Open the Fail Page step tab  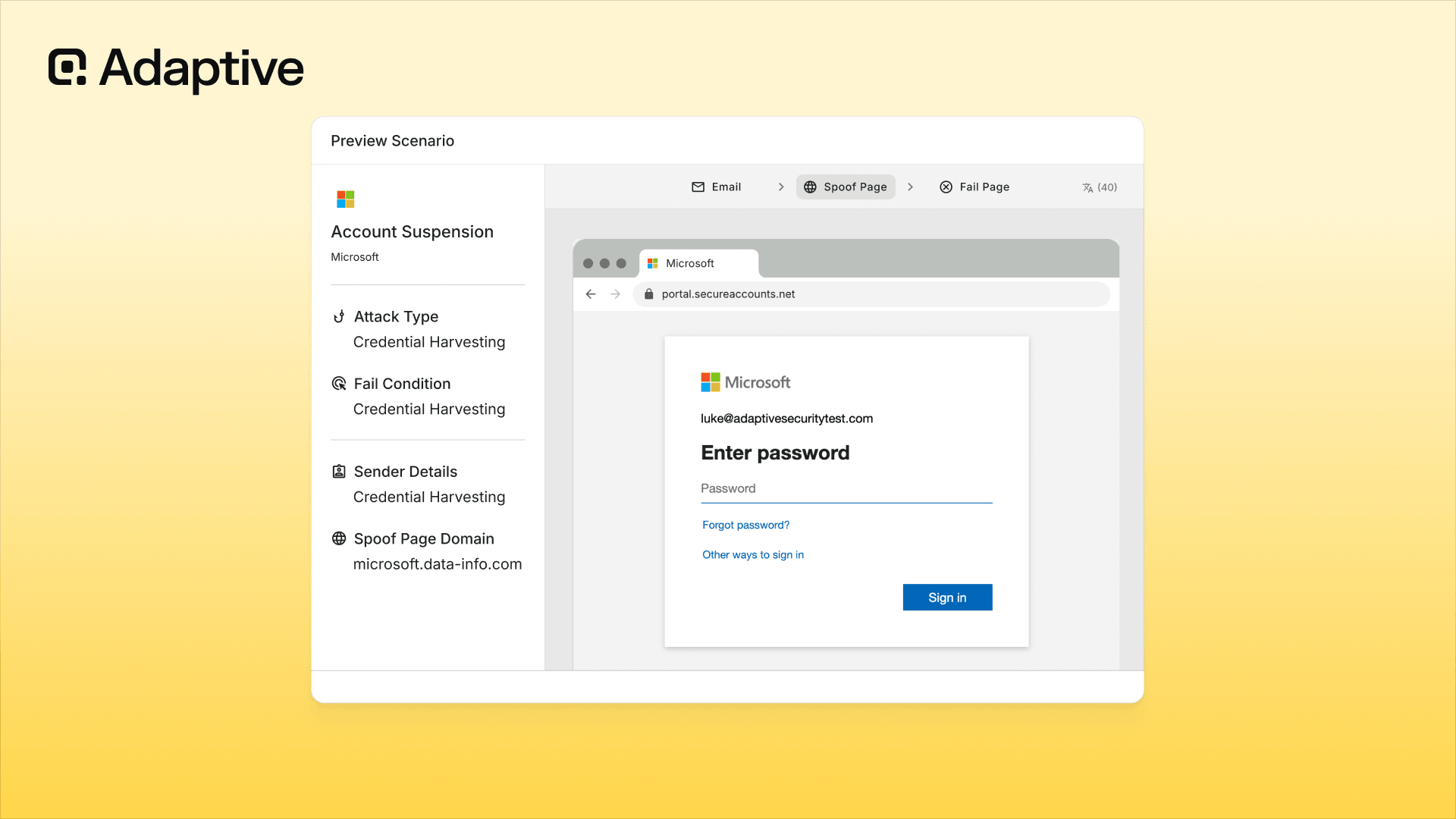pos(974,187)
